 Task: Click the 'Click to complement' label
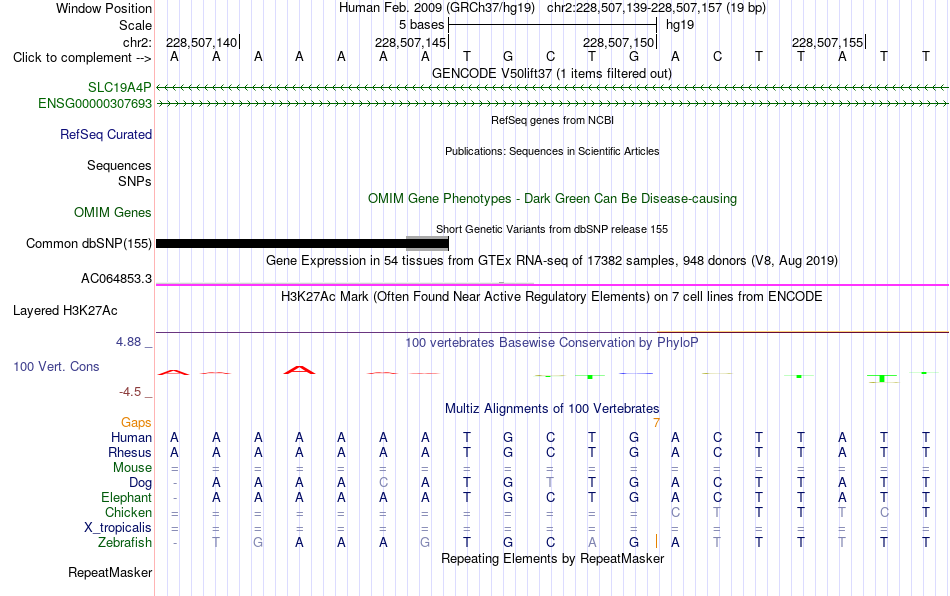click(x=82, y=58)
